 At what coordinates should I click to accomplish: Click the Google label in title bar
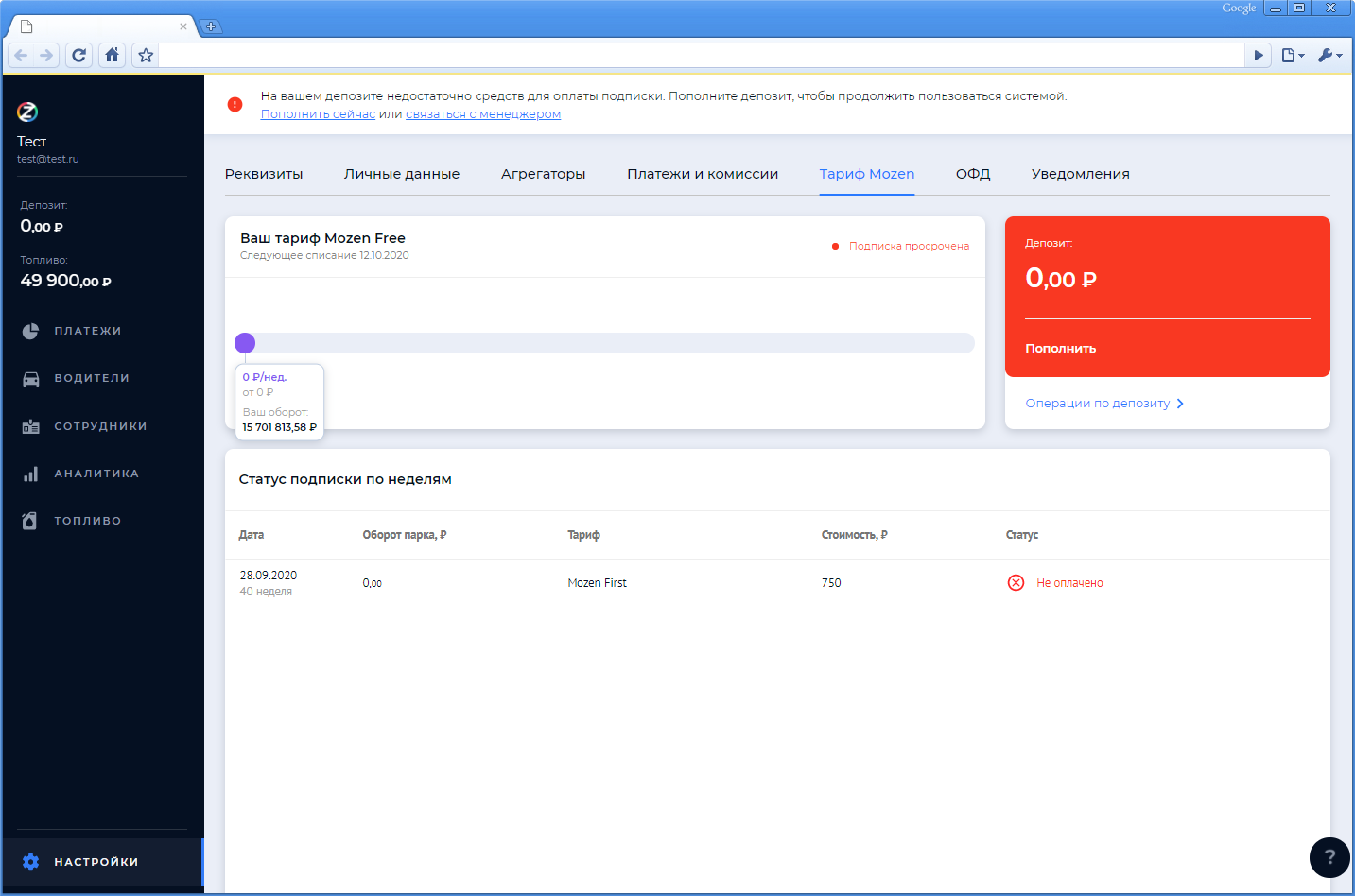pyautogui.click(x=1239, y=8)
